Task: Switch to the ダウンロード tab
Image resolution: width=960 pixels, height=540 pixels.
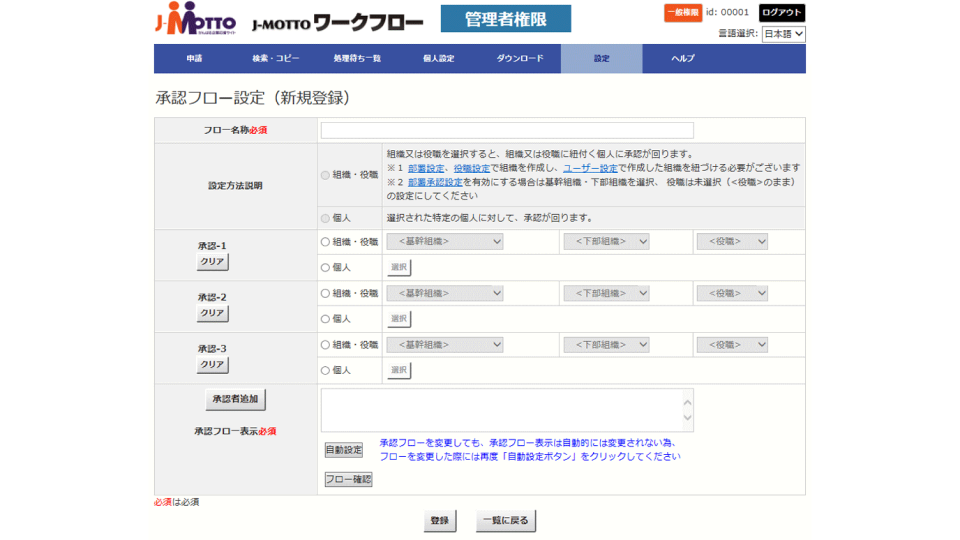Action: click(x=520, y=59)
